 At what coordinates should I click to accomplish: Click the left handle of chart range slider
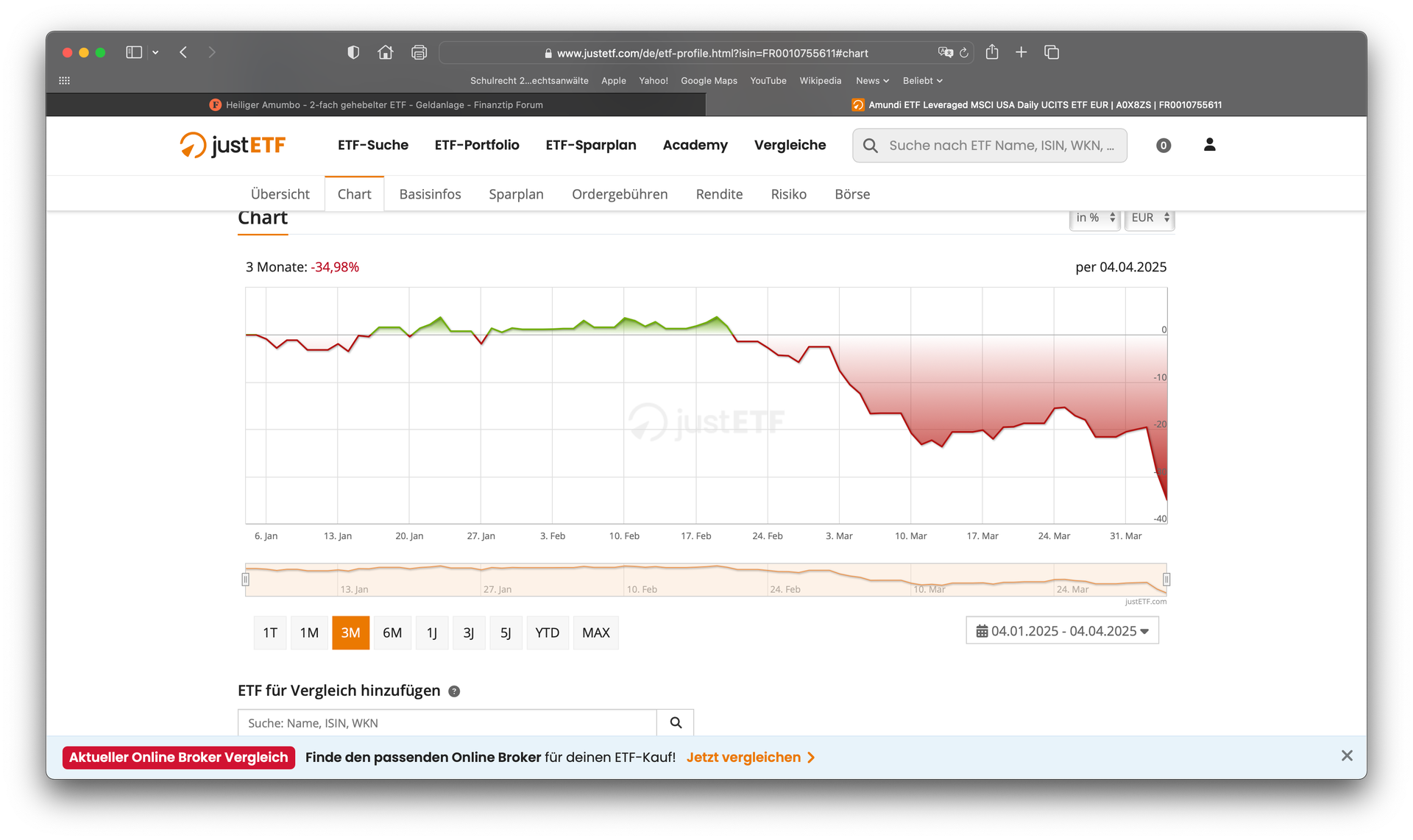click(246, 580)
